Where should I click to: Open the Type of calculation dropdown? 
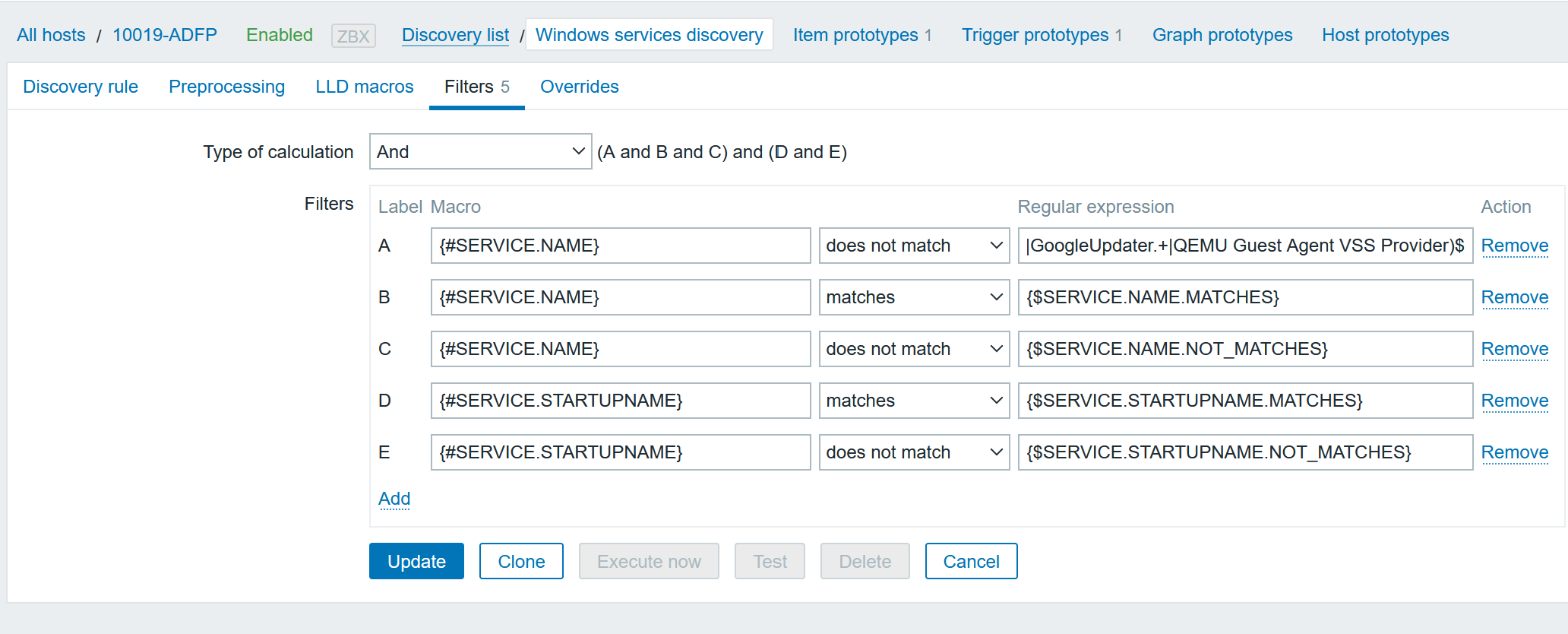480,152
